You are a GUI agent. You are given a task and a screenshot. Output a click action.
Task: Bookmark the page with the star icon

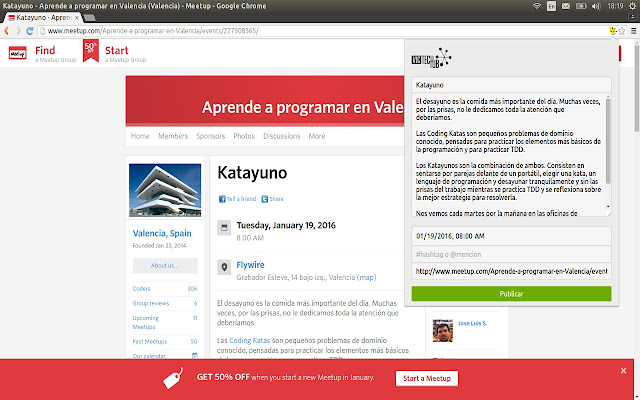(622, 31)
